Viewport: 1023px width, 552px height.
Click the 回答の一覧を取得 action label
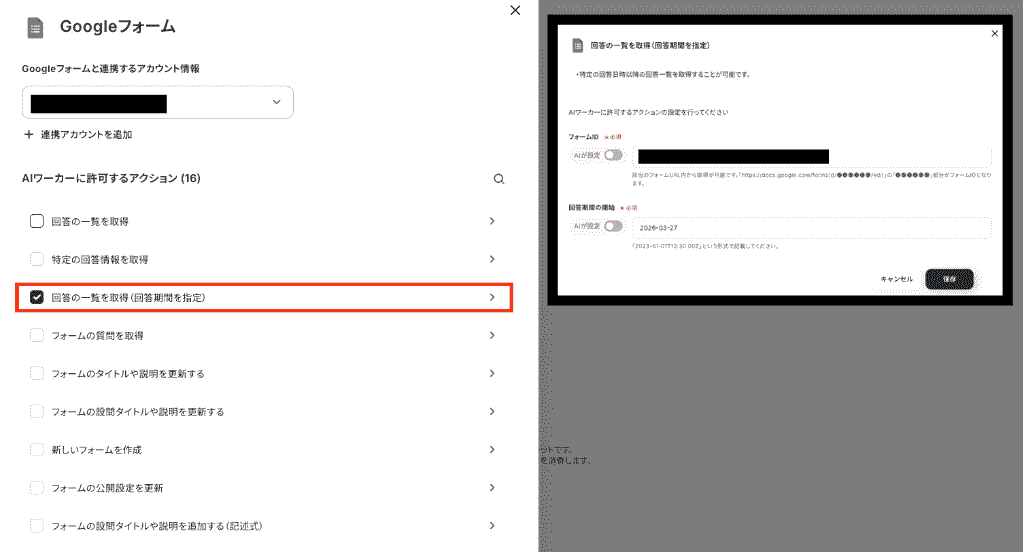(90, 221)
